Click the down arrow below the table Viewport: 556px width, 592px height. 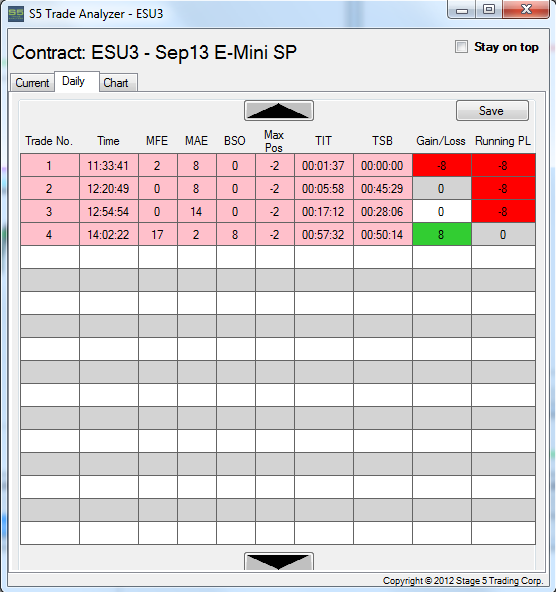[x=279, y=561]
